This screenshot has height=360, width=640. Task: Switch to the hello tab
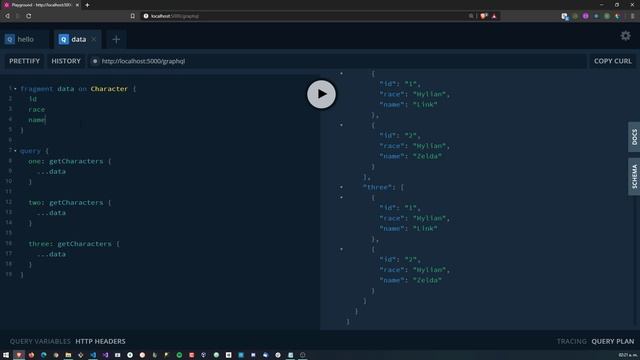[25, 40]
